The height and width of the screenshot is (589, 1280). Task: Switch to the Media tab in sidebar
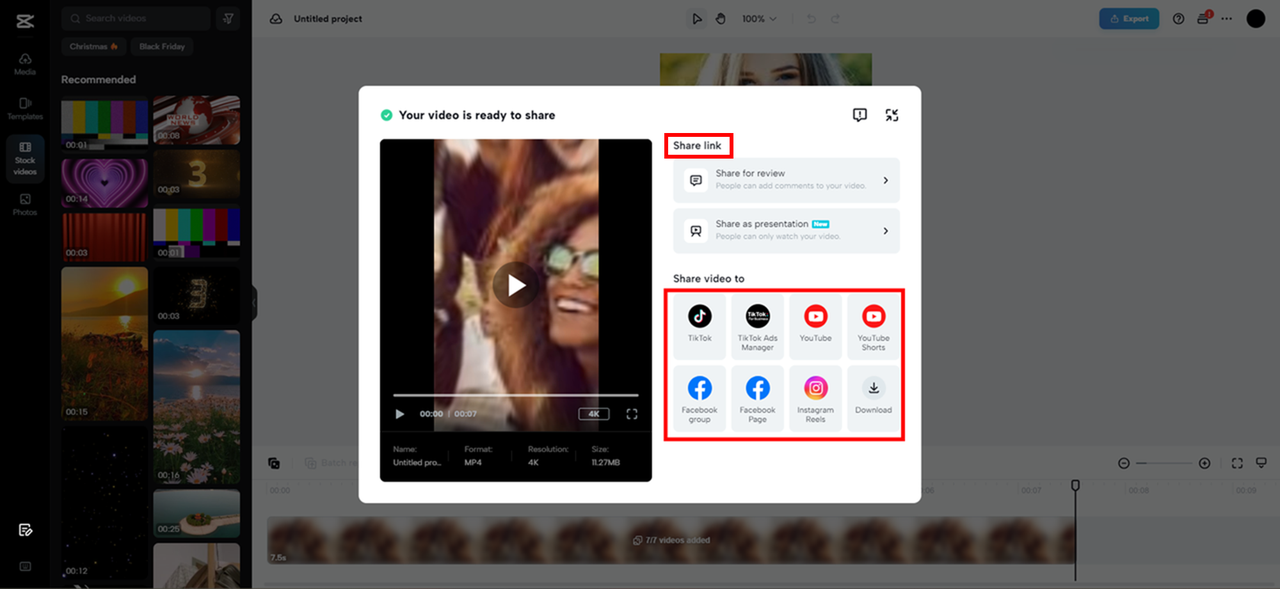tap(24, 62)
